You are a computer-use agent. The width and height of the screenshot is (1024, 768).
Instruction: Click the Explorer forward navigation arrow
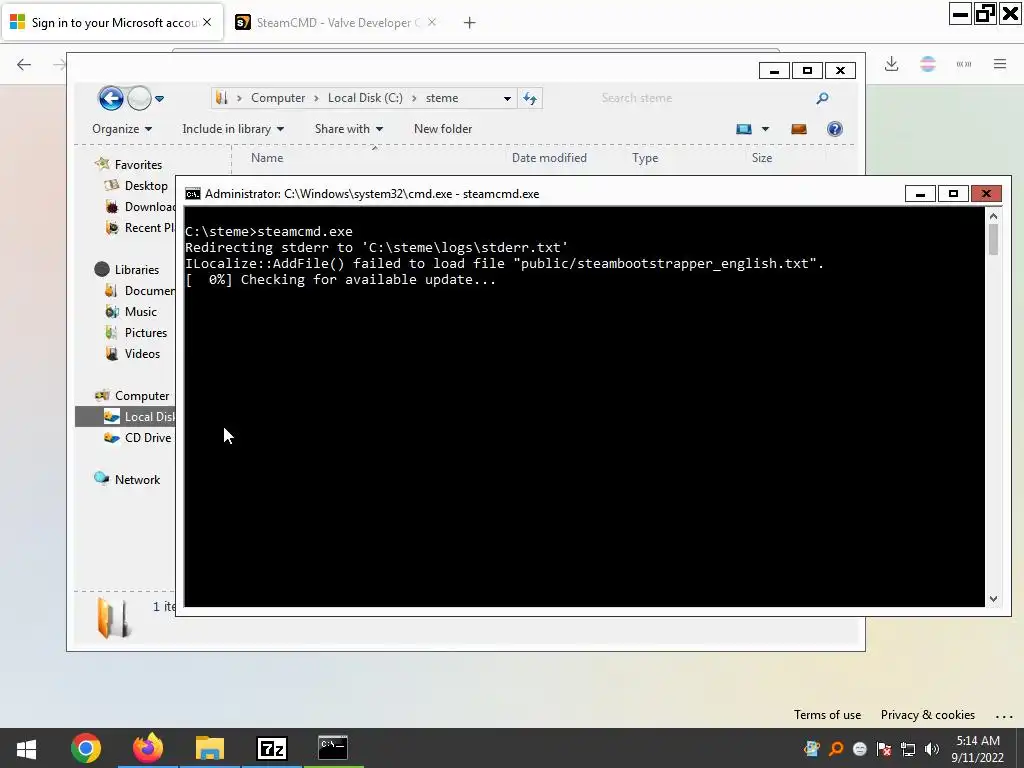point(139,99)
